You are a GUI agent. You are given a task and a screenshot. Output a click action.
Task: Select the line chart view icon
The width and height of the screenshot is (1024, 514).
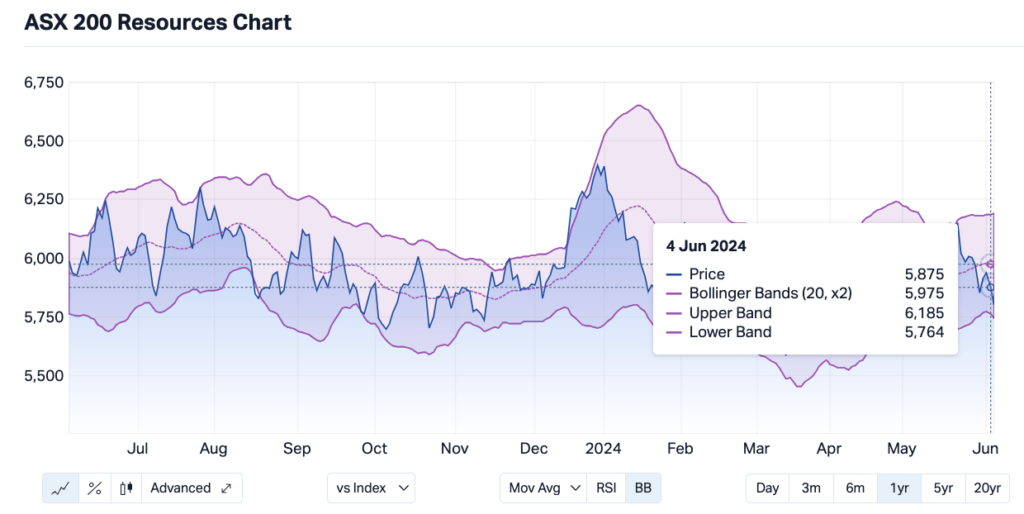click(61, 488)
